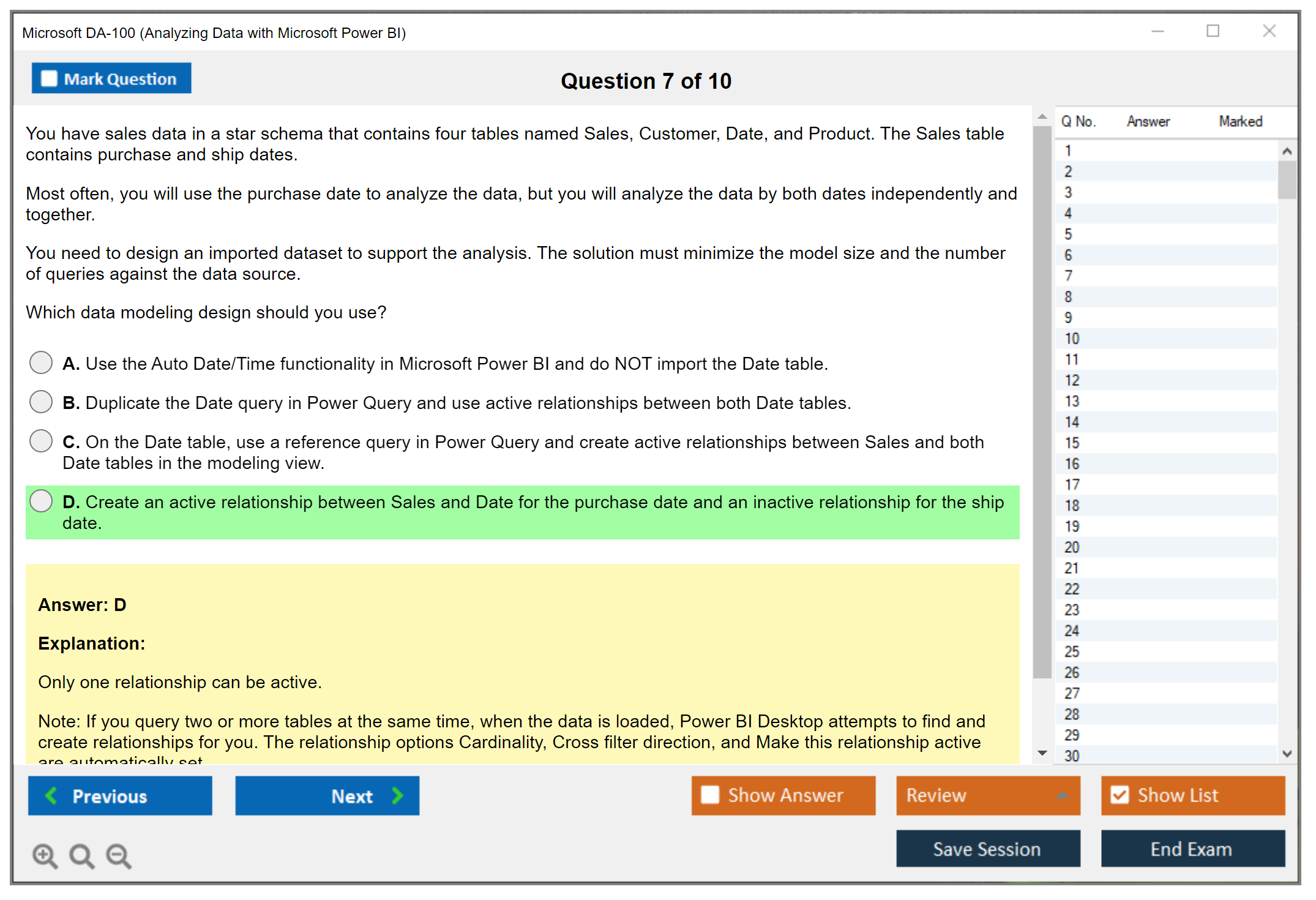This screenshot has height=900, width=1316.
Task: Close the DA-100 exam window
Action: coord(1269,31)
